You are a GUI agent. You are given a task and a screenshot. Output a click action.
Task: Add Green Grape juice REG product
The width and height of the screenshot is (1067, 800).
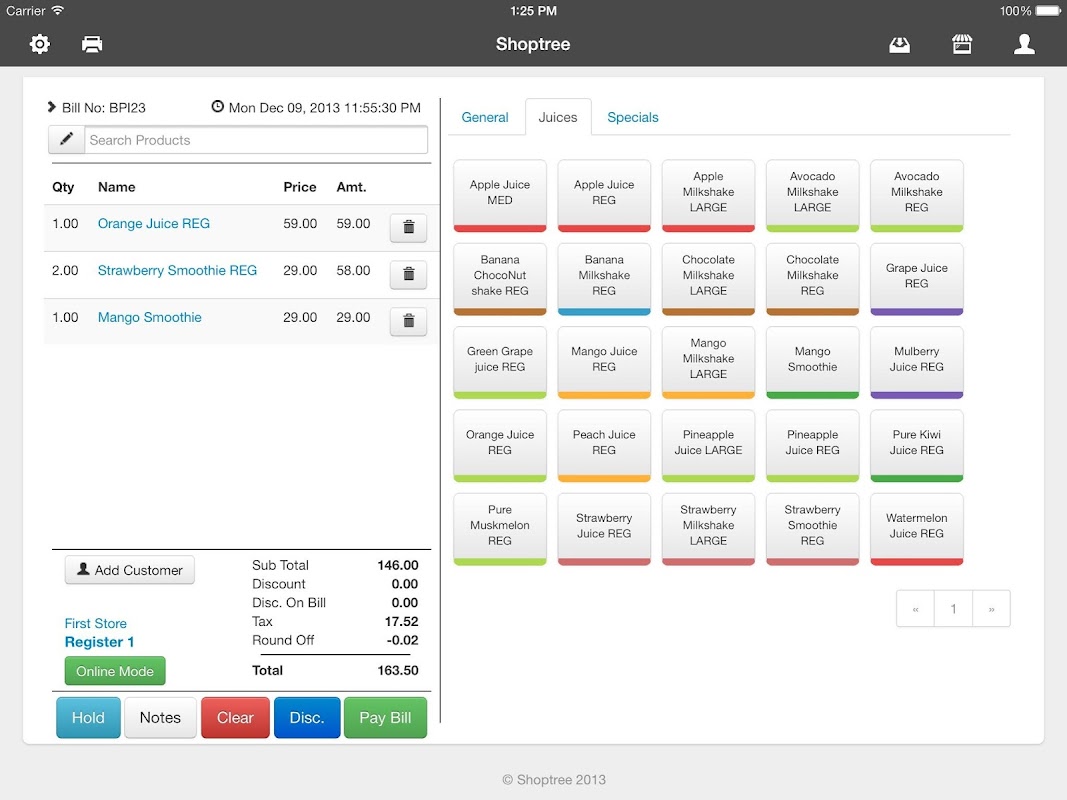coord(500,362)
